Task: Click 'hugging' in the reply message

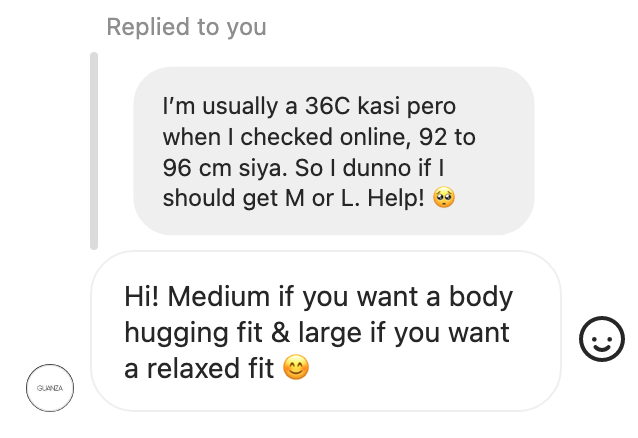Action: [176, 334]
